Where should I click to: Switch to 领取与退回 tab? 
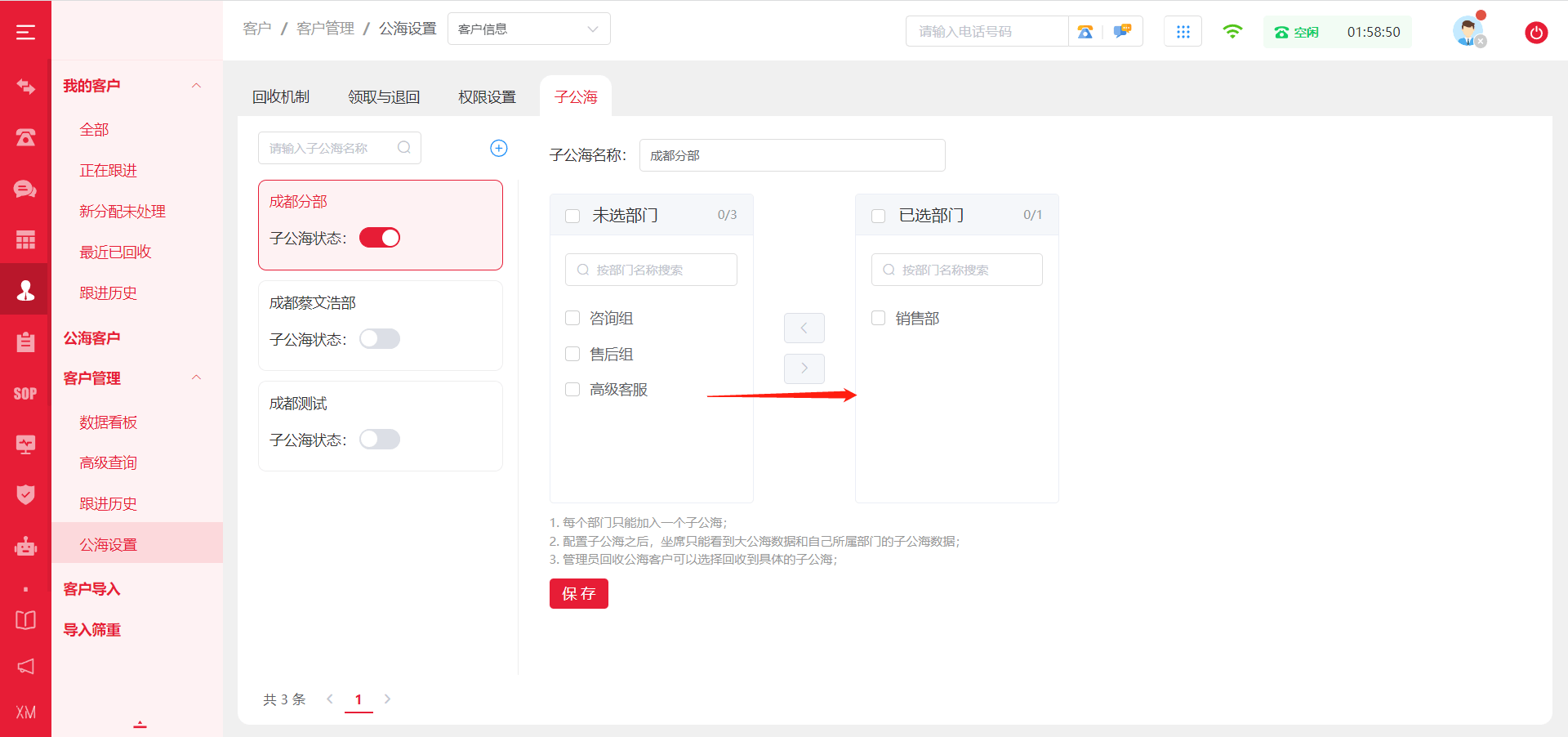pyautogui.click(x=384, y=96)
